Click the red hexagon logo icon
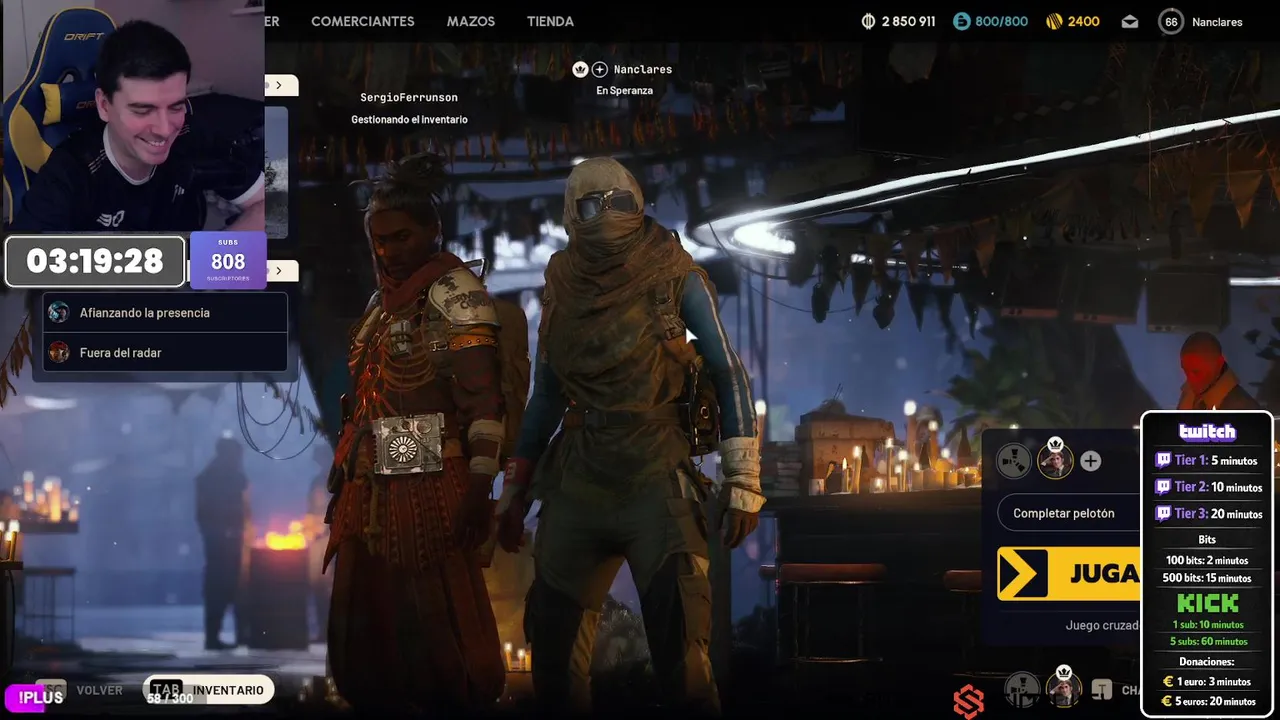1280x720 pixels. pos(968,702)
